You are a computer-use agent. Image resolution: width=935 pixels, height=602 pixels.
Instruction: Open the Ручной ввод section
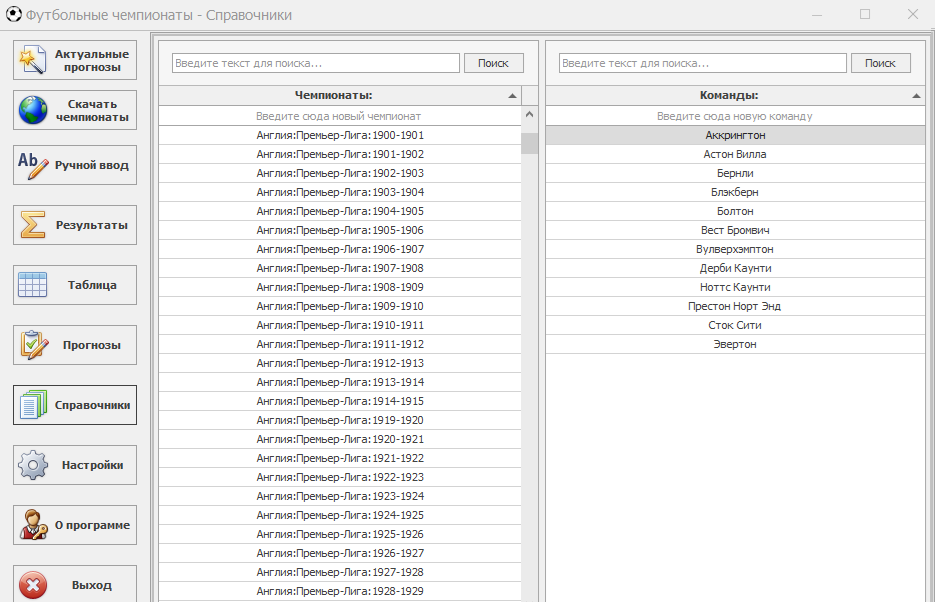75,165
